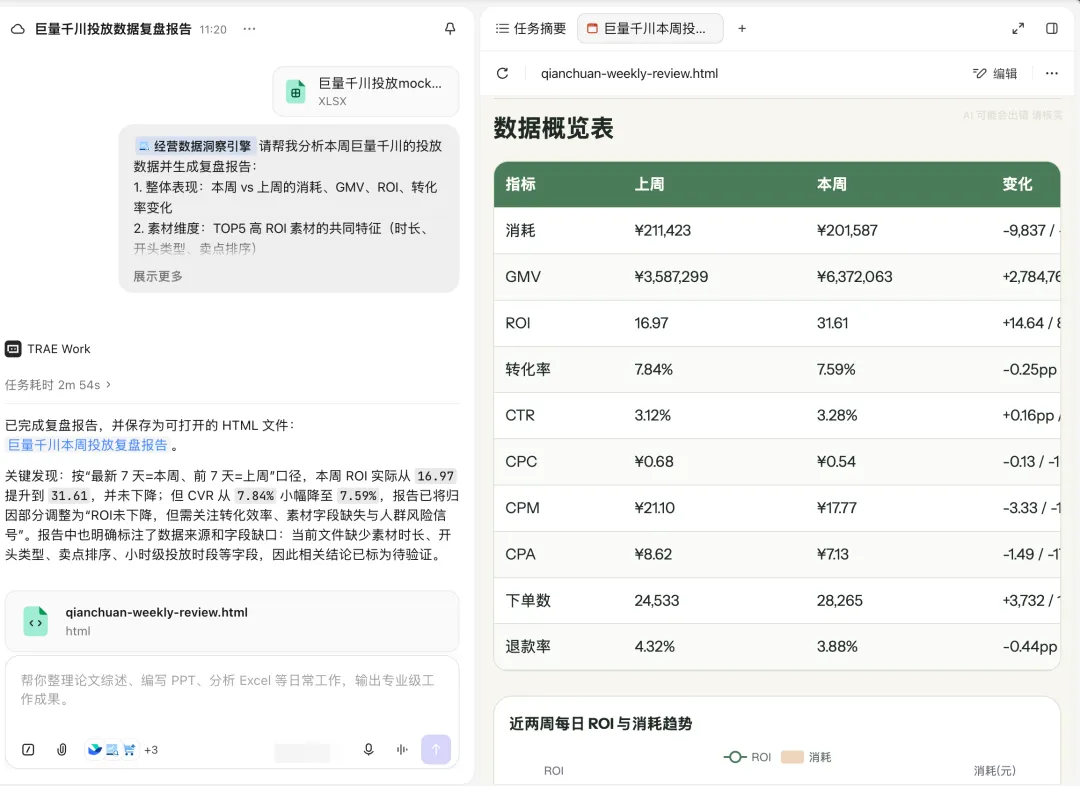This screenshot has height=786, width=1080.
Task: Click the pin icon in chat header
Action: (x=450, y=29)
